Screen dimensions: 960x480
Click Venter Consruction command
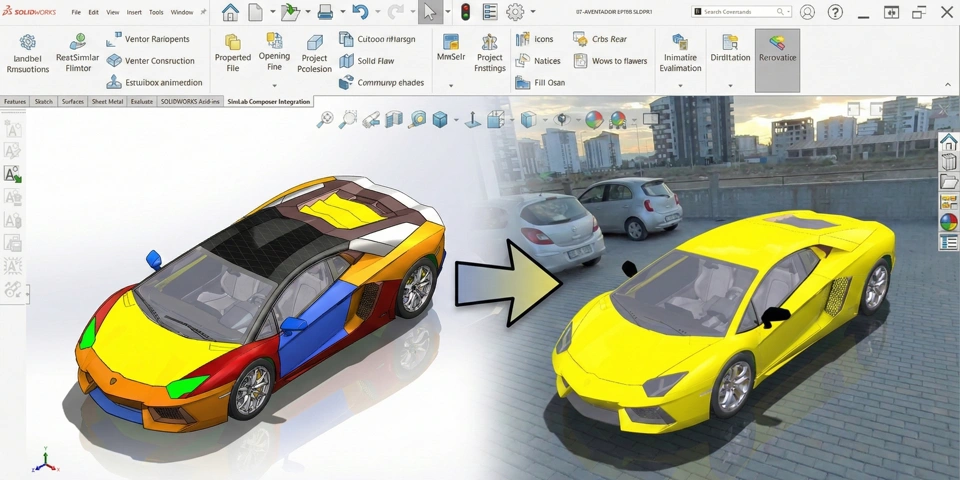point(151,61)
